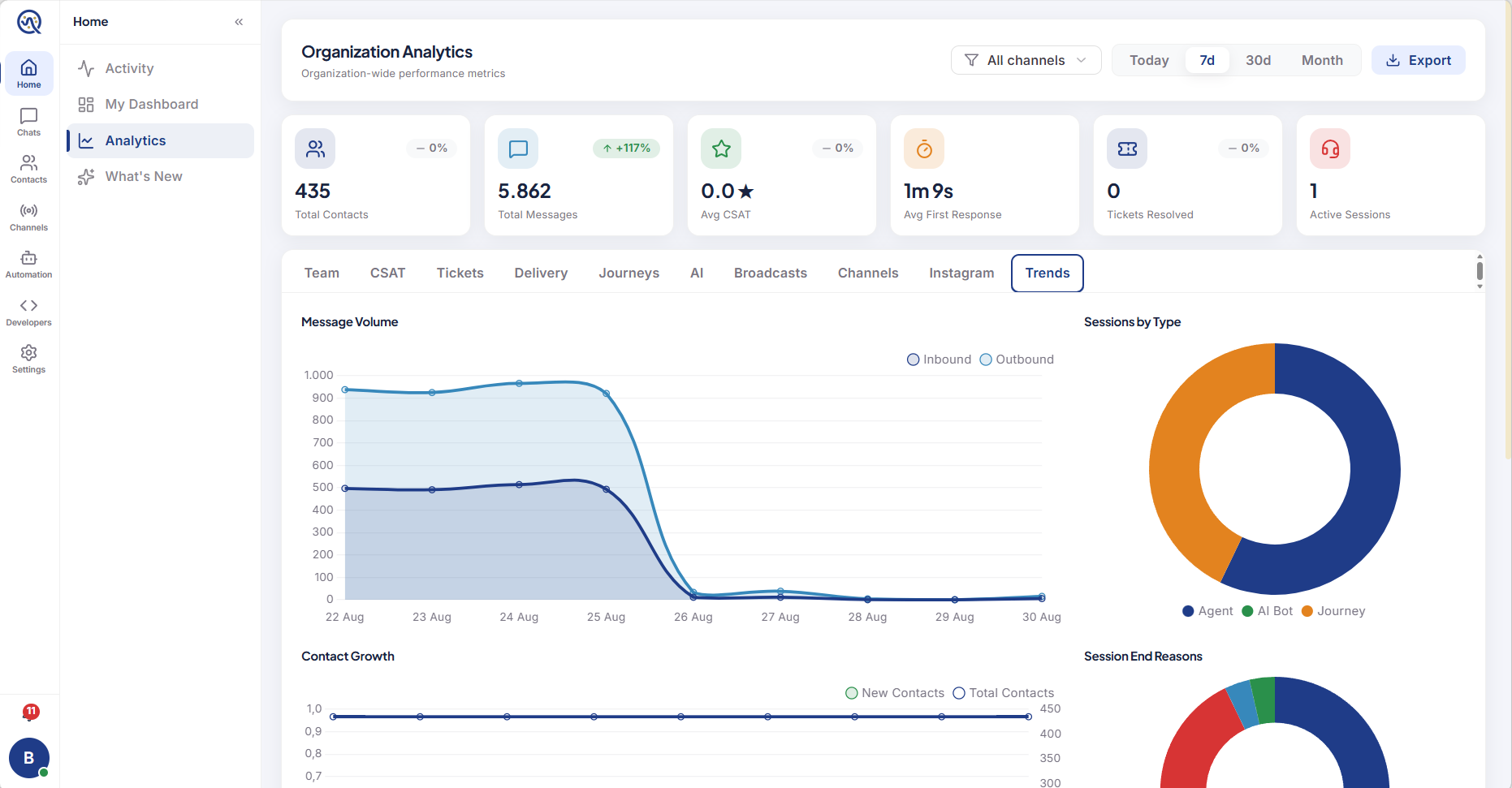The width and height of the screenshot is (1512, 788).
Task: Switch to the Journeys tab
Action: pos(629,273)
